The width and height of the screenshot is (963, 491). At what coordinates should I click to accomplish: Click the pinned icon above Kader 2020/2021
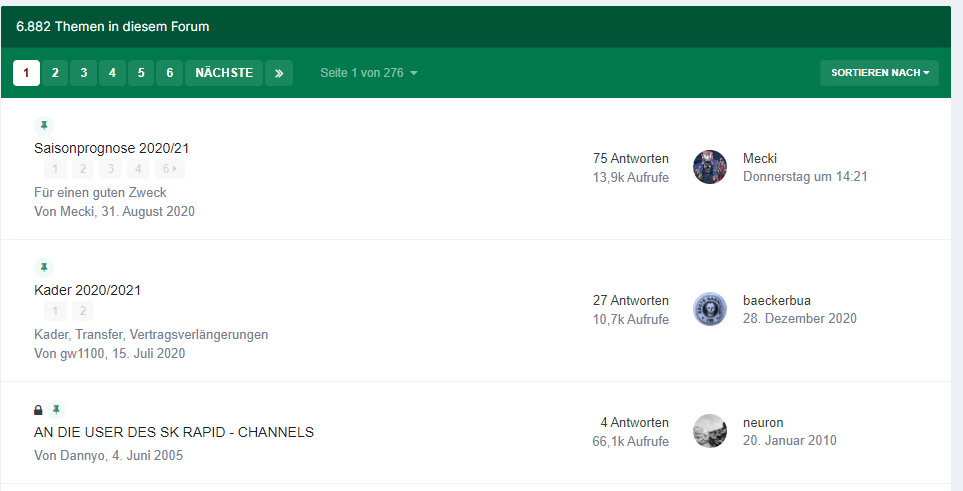coord(43,267)
